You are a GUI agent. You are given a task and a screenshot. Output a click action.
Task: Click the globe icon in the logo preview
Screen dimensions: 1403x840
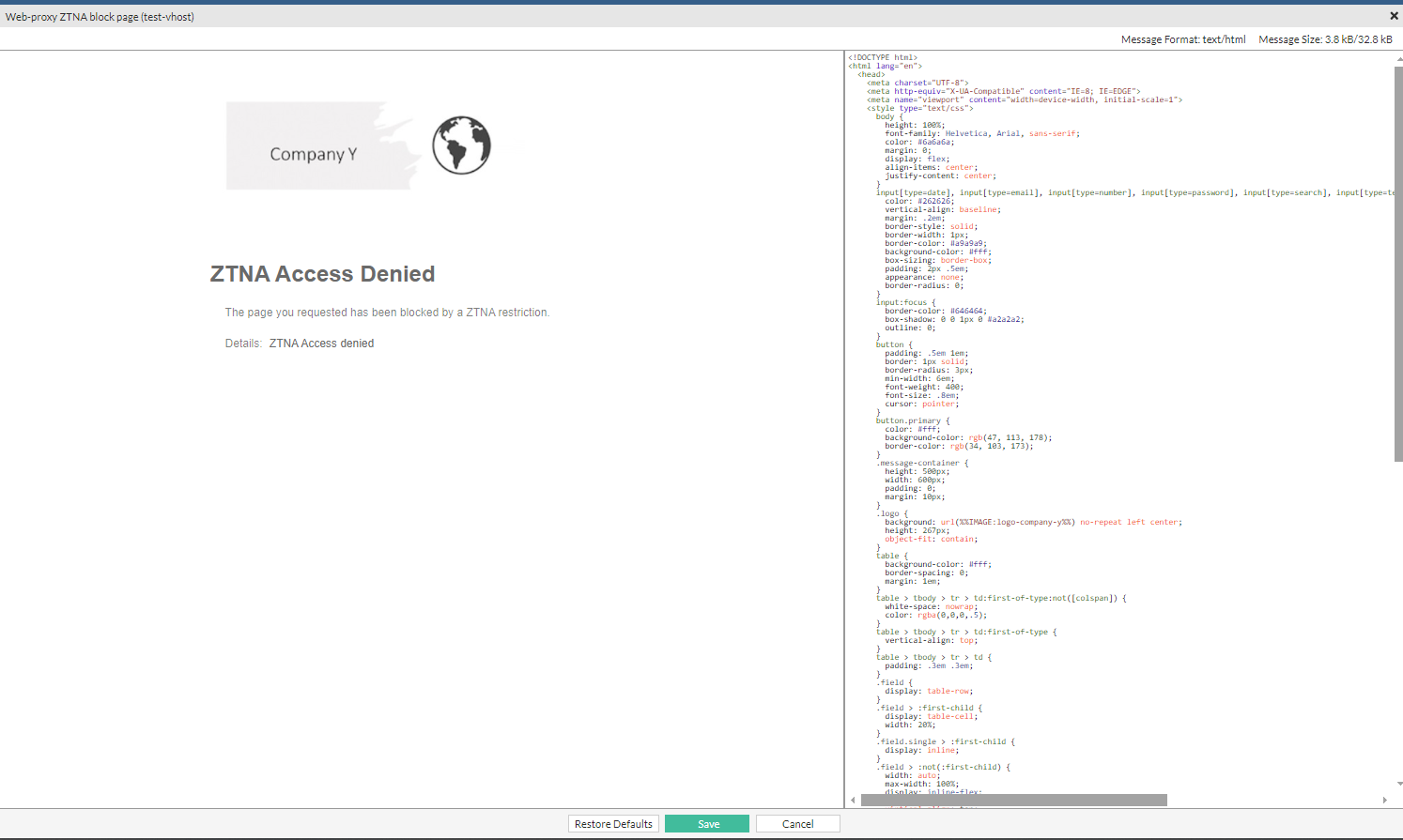click(460, 145)
